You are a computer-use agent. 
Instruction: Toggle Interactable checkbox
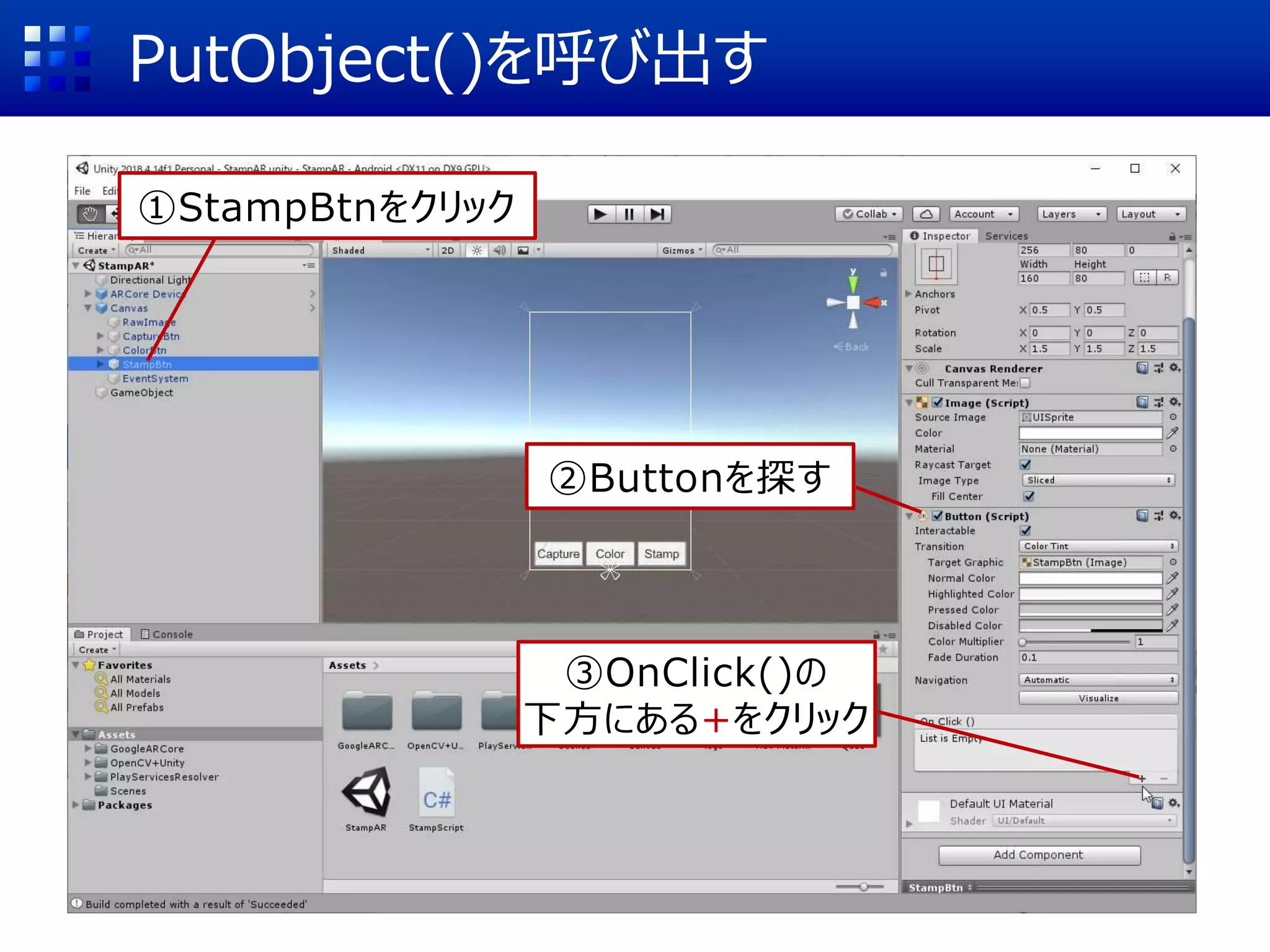click(1025, 531)
